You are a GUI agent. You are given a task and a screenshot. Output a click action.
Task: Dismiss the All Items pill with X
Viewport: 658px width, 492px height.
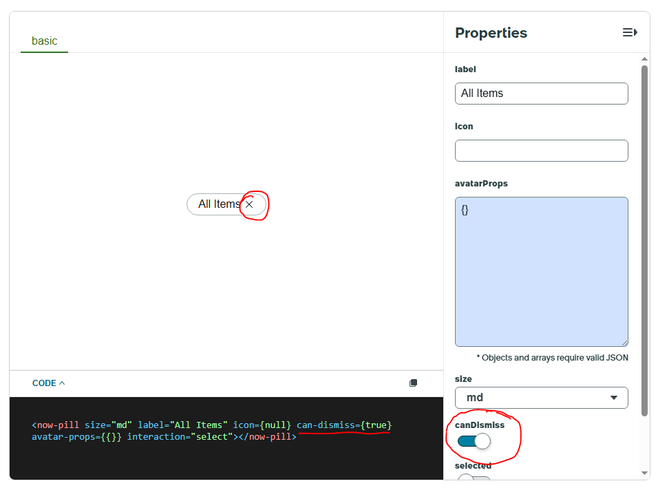249,204
